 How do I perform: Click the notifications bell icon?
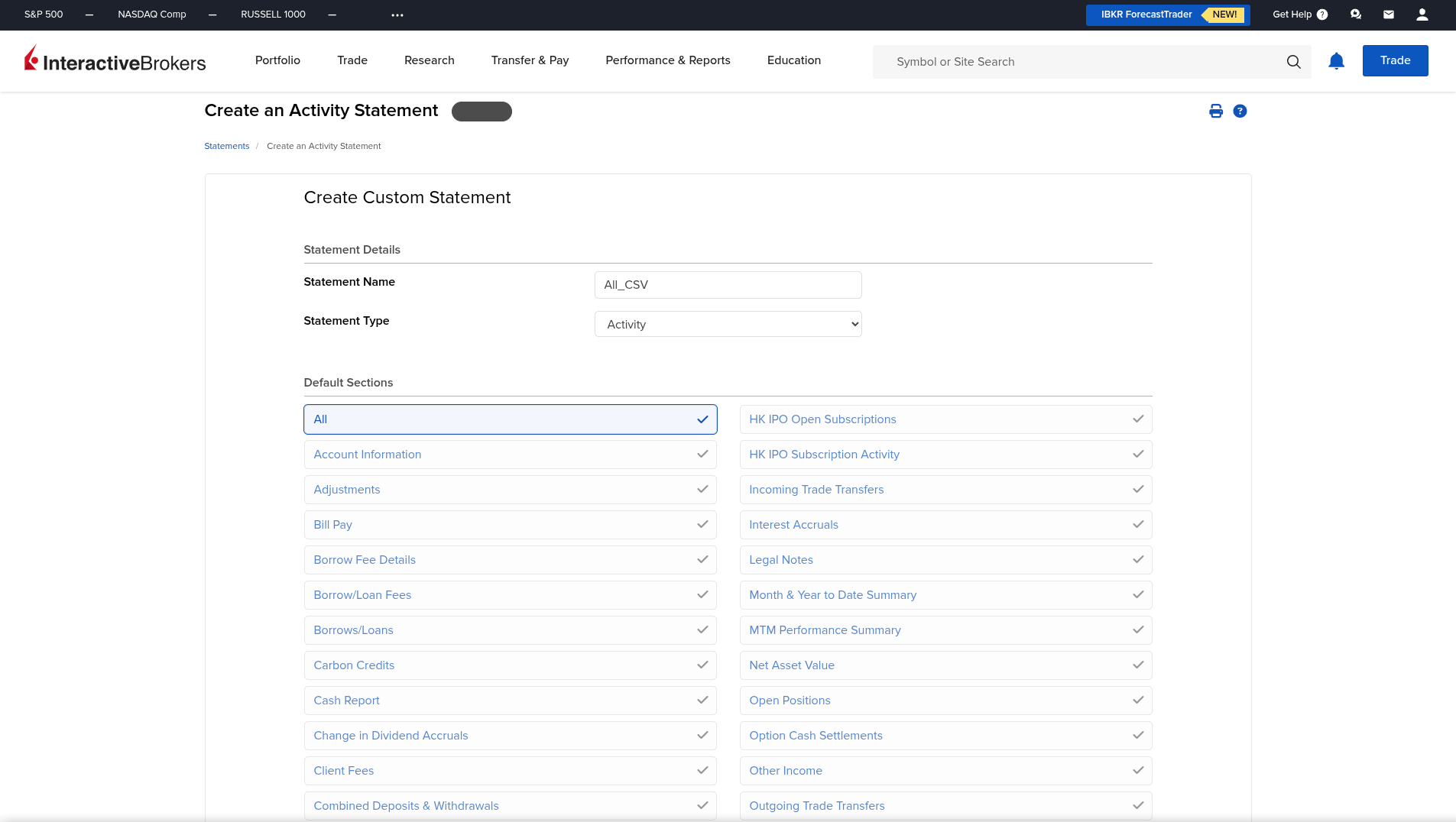coord(1336,61)
